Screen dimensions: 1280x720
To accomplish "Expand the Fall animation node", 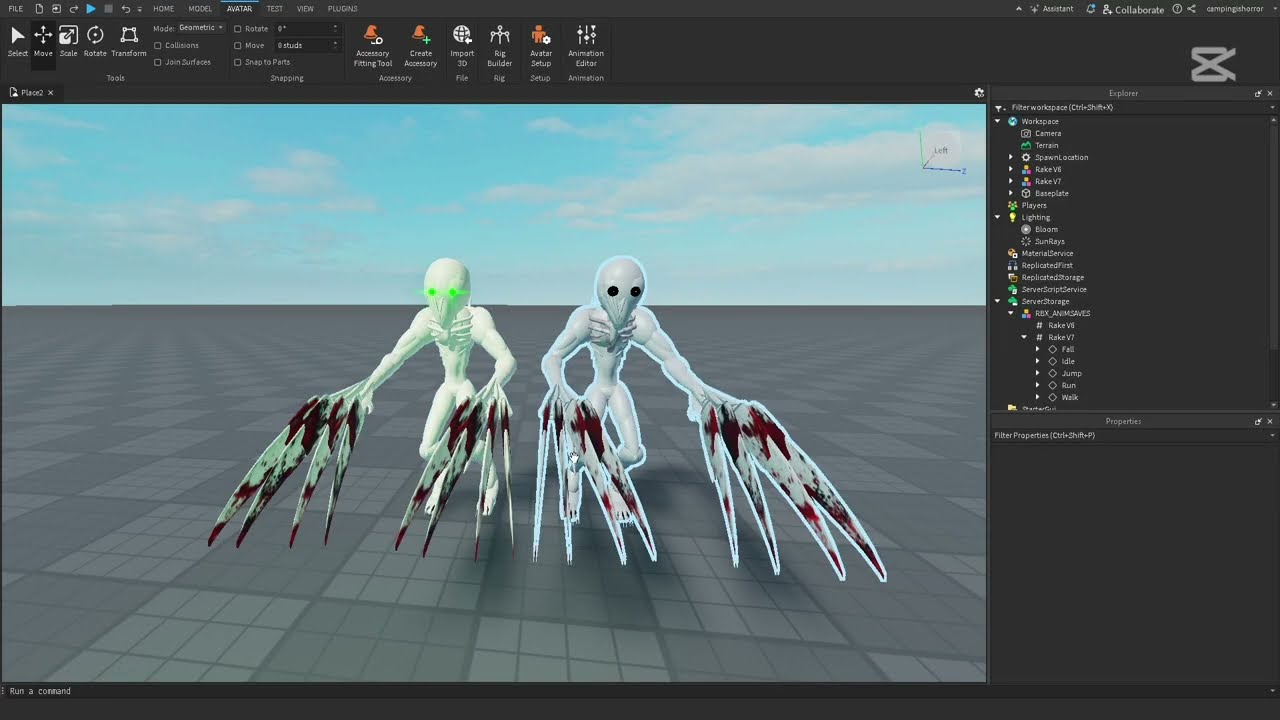I will (1037, 349).
